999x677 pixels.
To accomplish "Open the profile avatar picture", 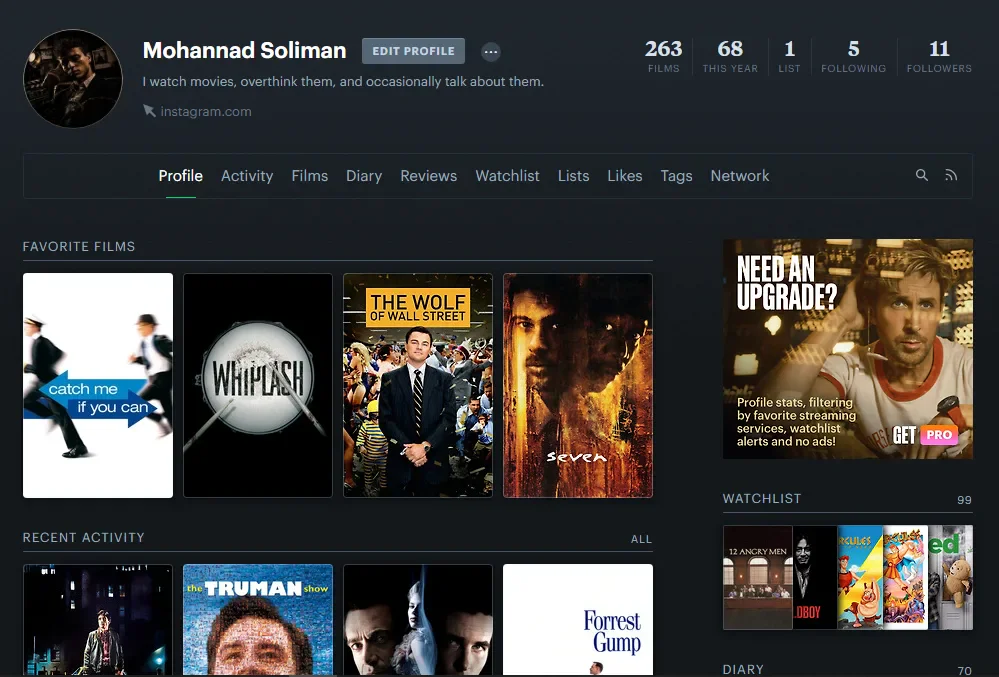I will click(73, 78).
